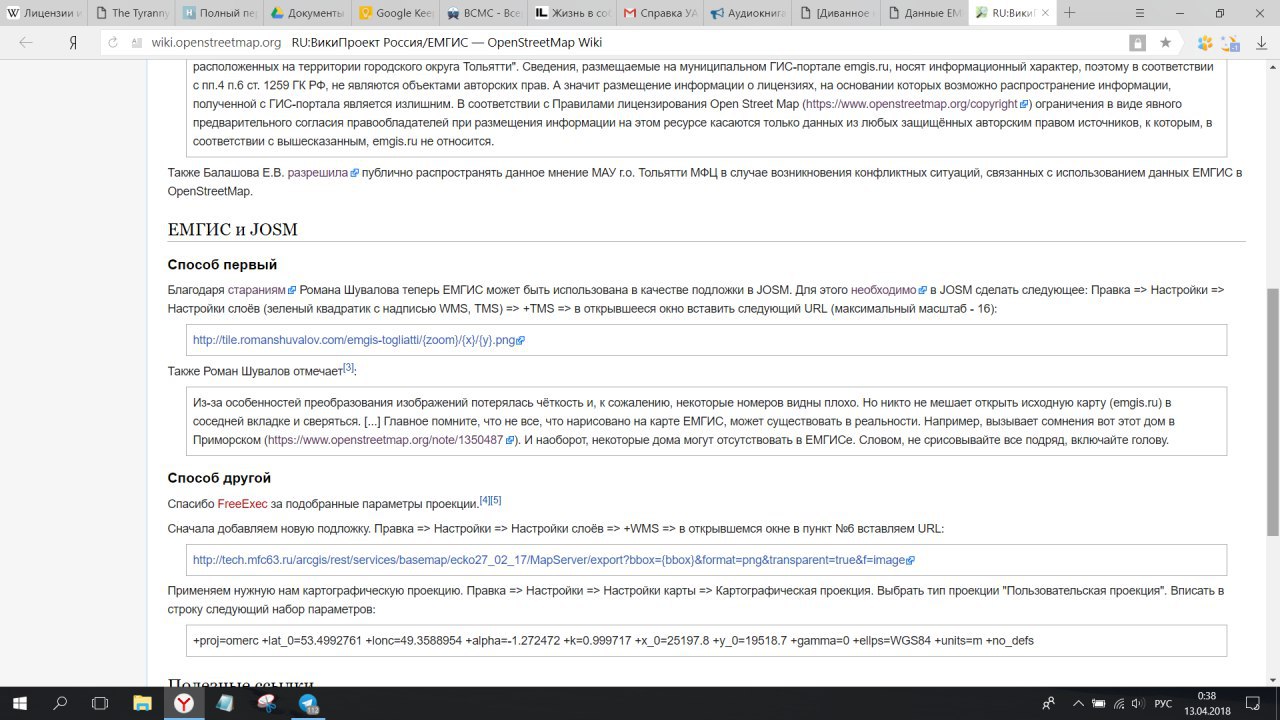Open the Yandex Browser menu (hamburger icon)

tap(1140, 13)
